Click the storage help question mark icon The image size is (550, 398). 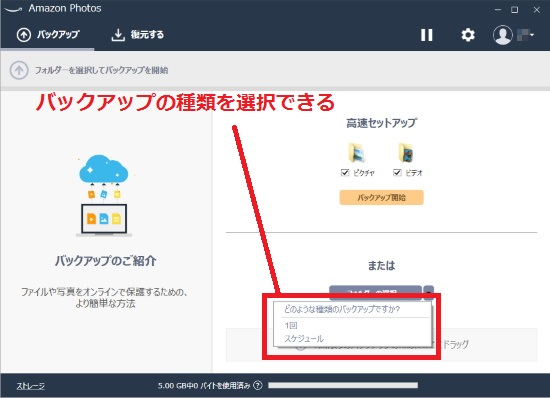[x=258, y=385]
